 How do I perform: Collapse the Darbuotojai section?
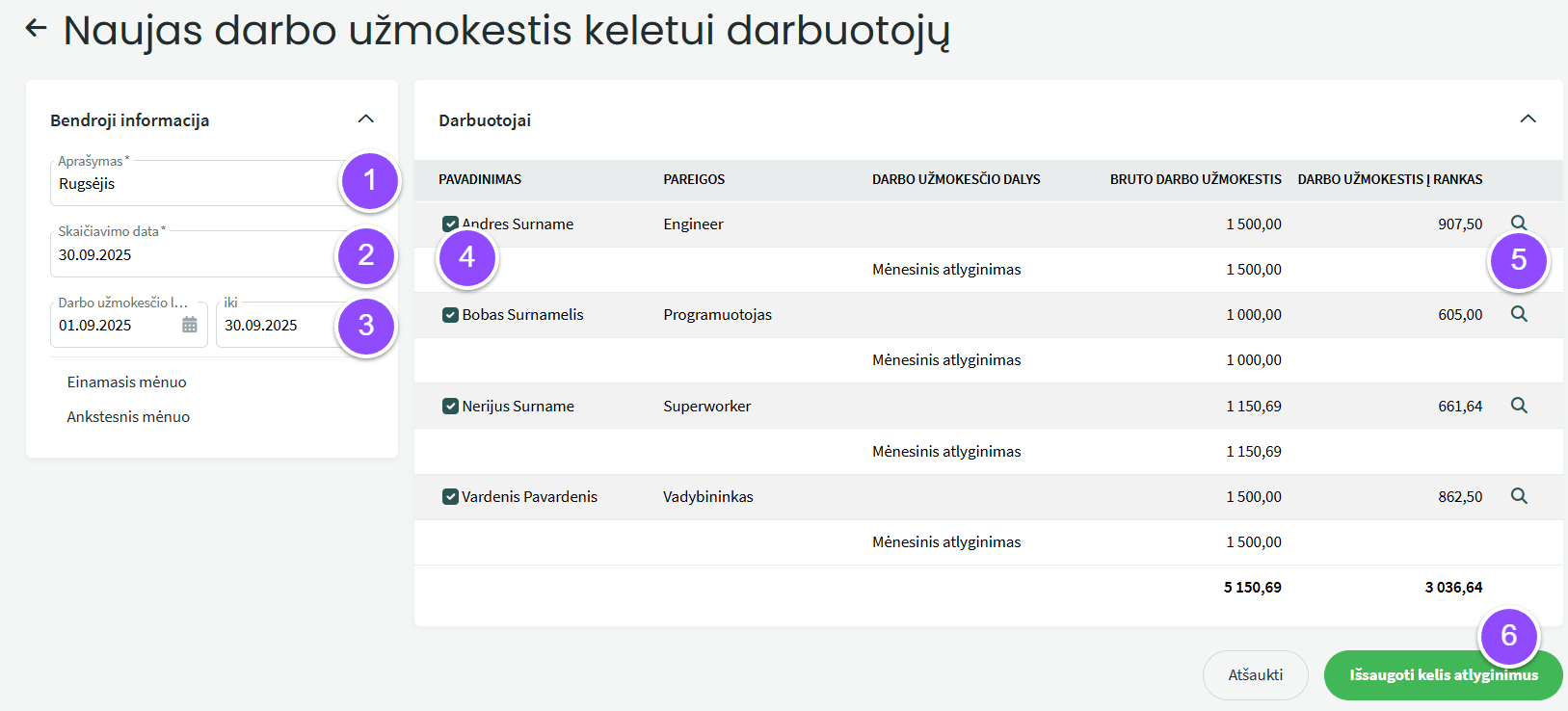coord(1528,119)
